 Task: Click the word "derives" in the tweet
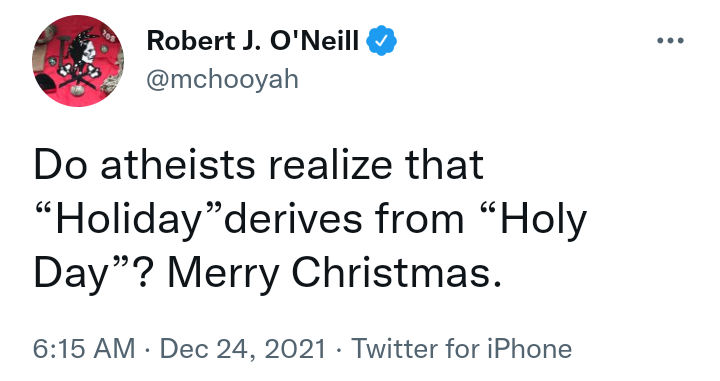click(293, 219)
